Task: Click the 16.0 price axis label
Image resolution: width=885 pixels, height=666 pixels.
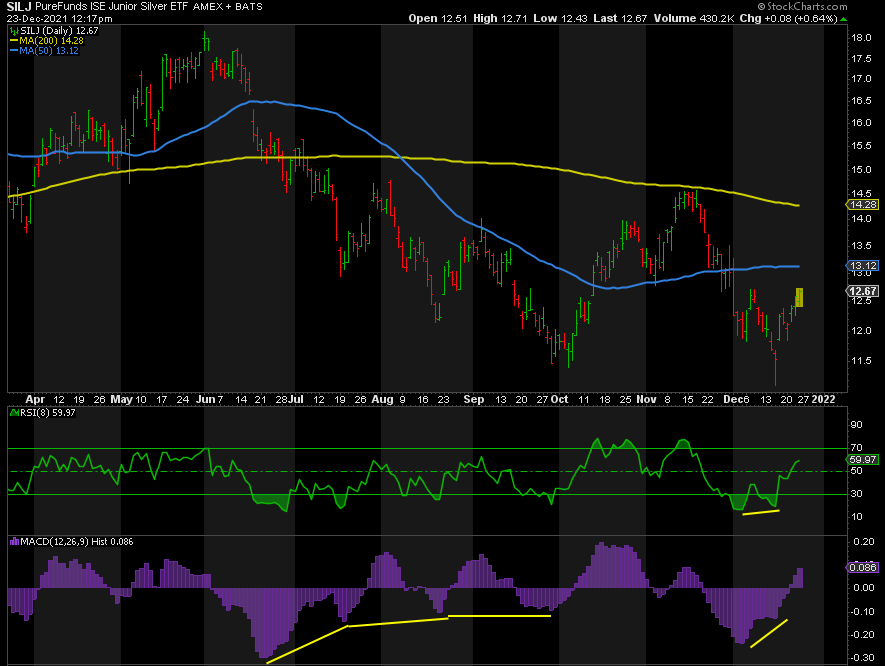Action: pos(861,123)
